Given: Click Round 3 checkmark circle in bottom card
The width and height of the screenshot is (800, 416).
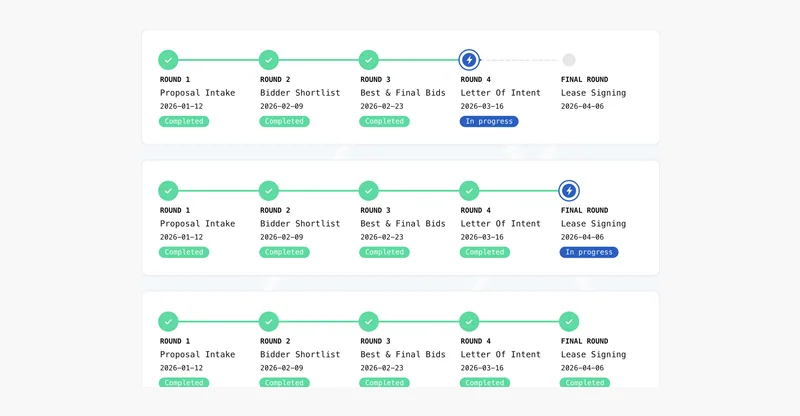Looking at the screenshot, I should click(x=369, y=322).
